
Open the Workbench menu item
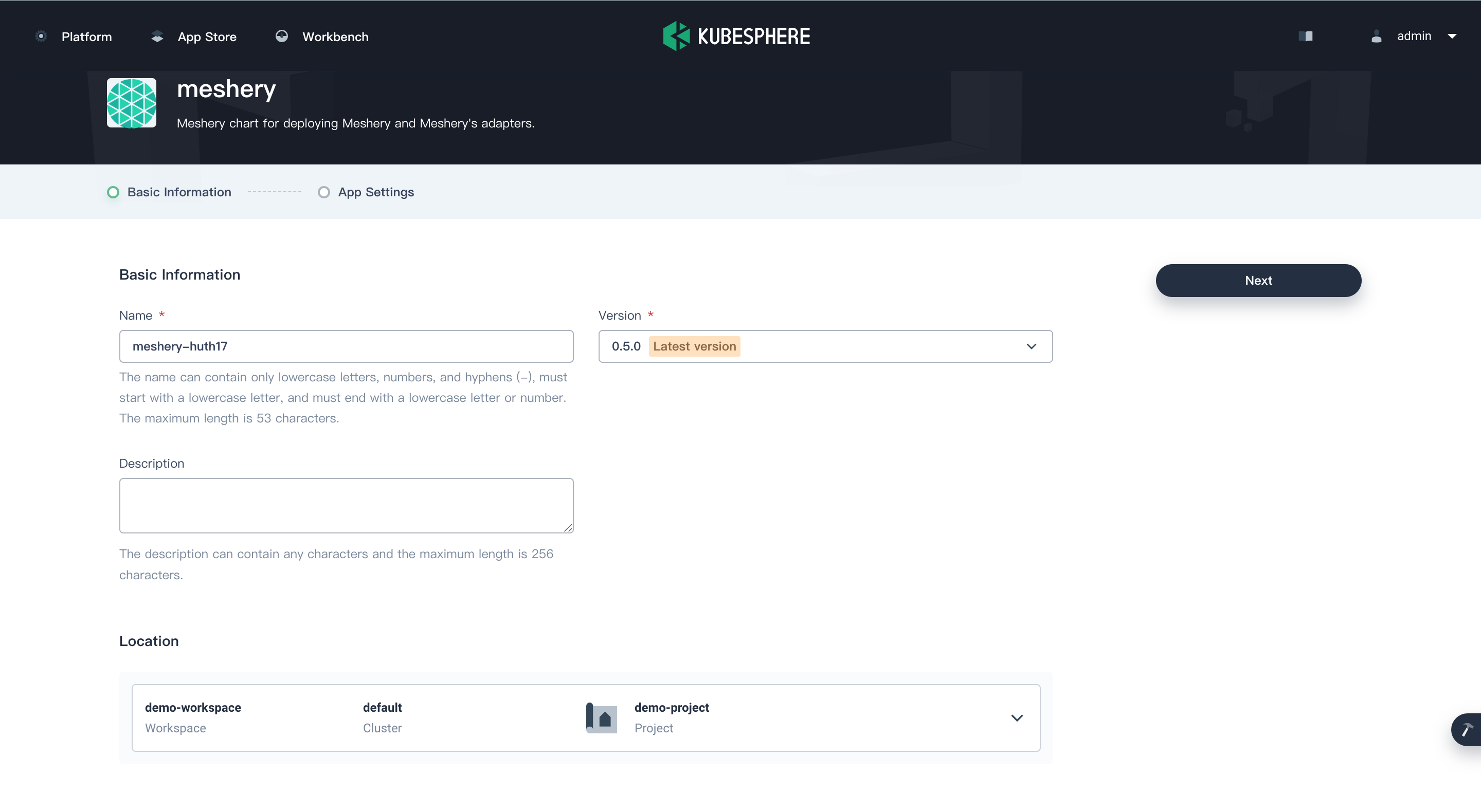[x=335, y=37]
